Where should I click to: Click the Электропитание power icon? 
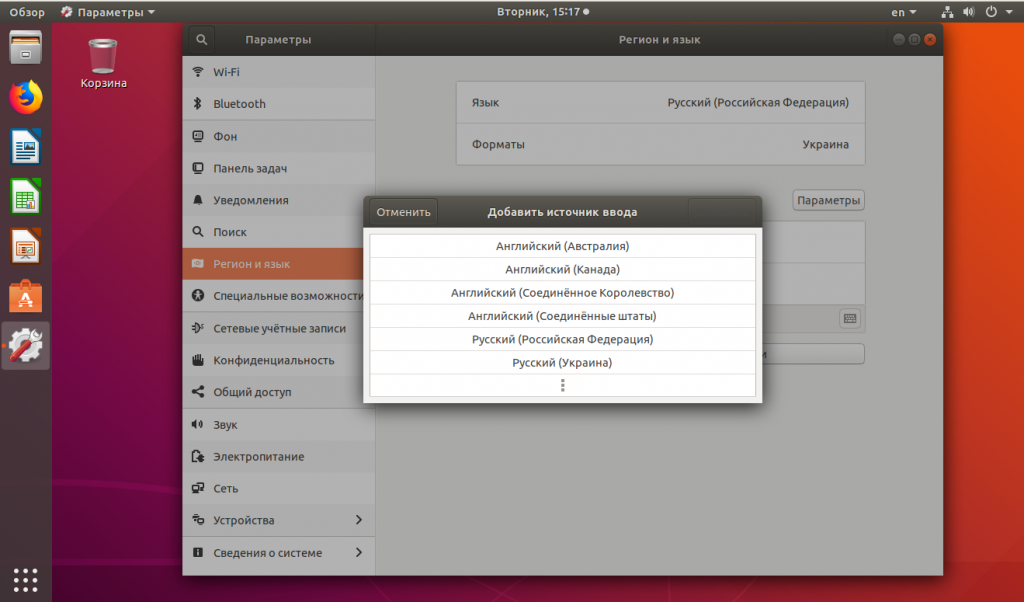198,456
